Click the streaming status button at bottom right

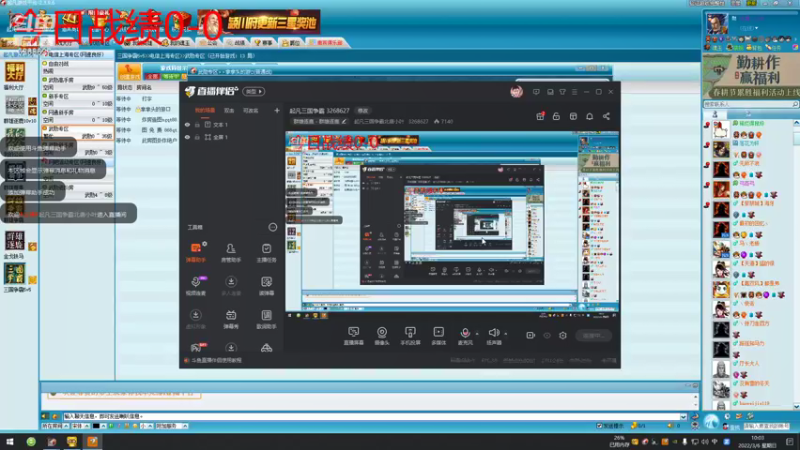[593, 335]
